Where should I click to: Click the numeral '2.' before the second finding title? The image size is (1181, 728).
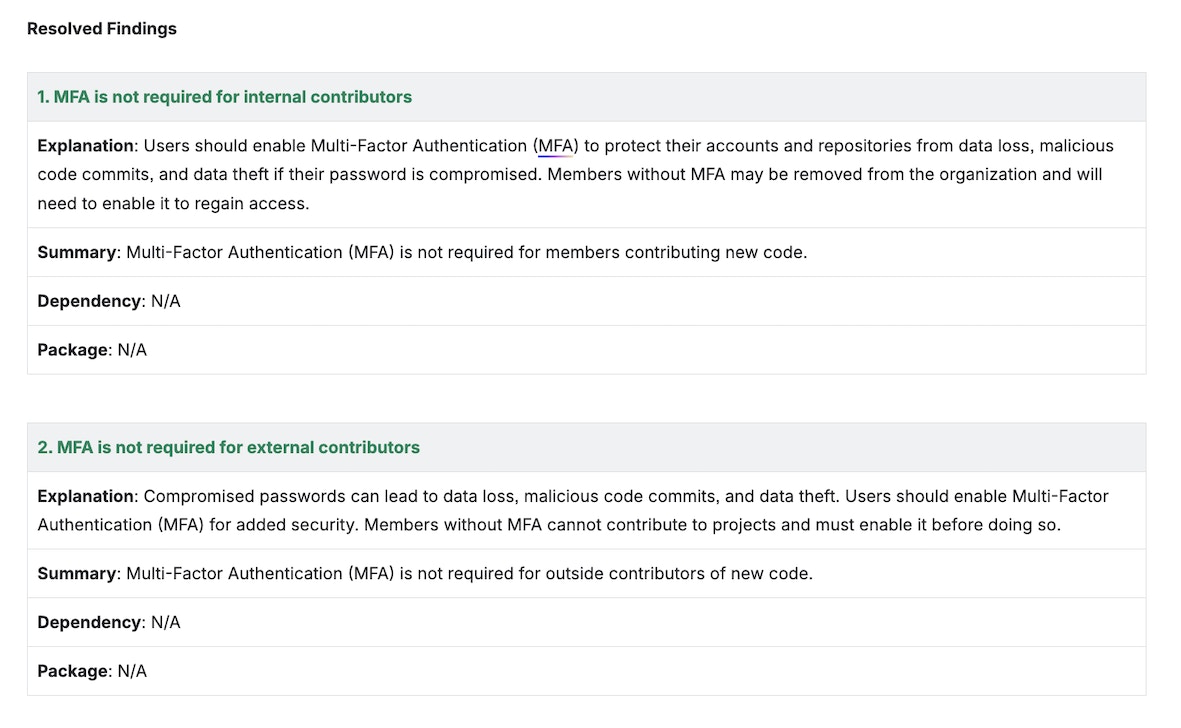point(41,447)
